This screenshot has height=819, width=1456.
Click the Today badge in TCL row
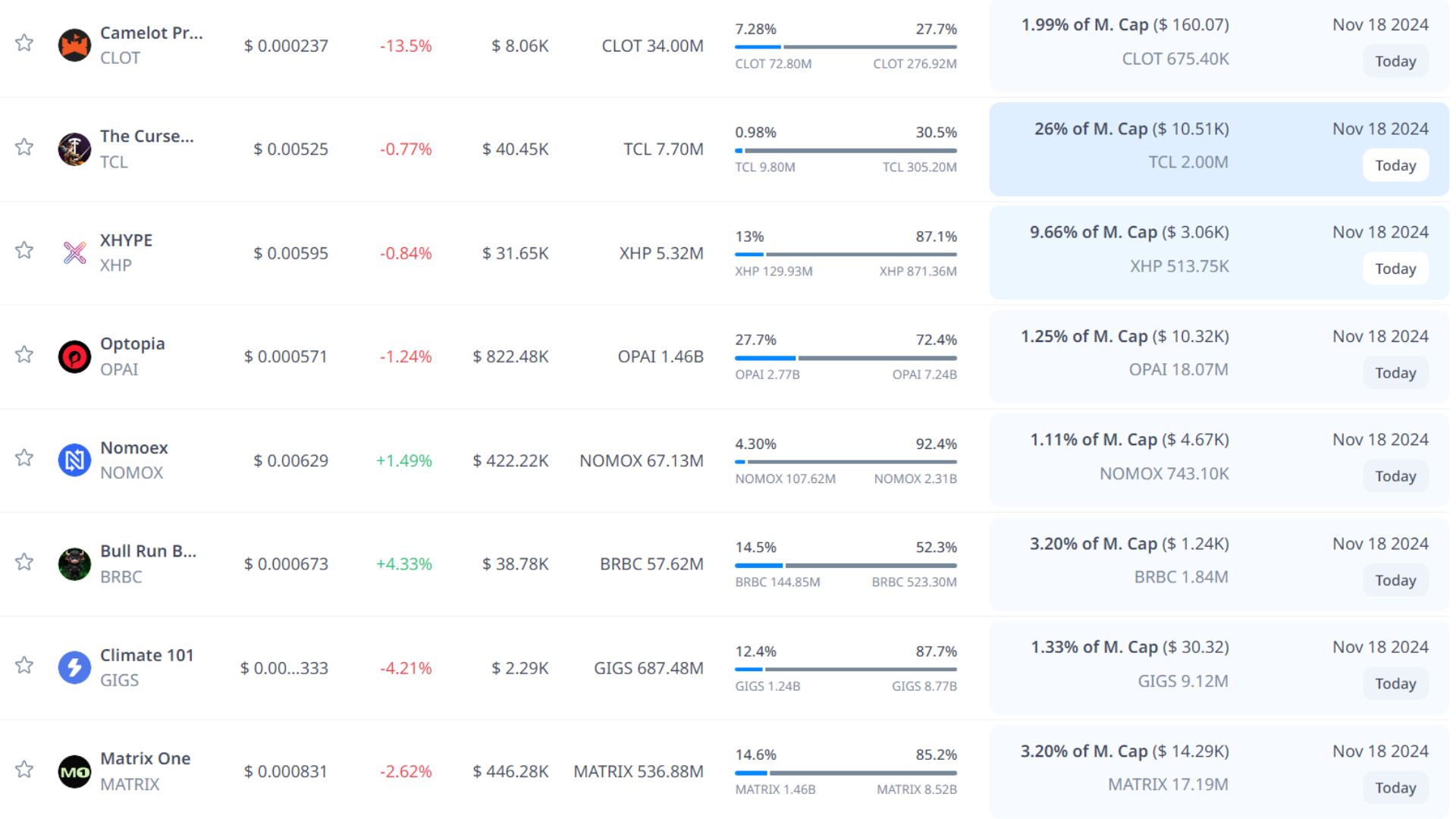click(x=1395, y=165)
